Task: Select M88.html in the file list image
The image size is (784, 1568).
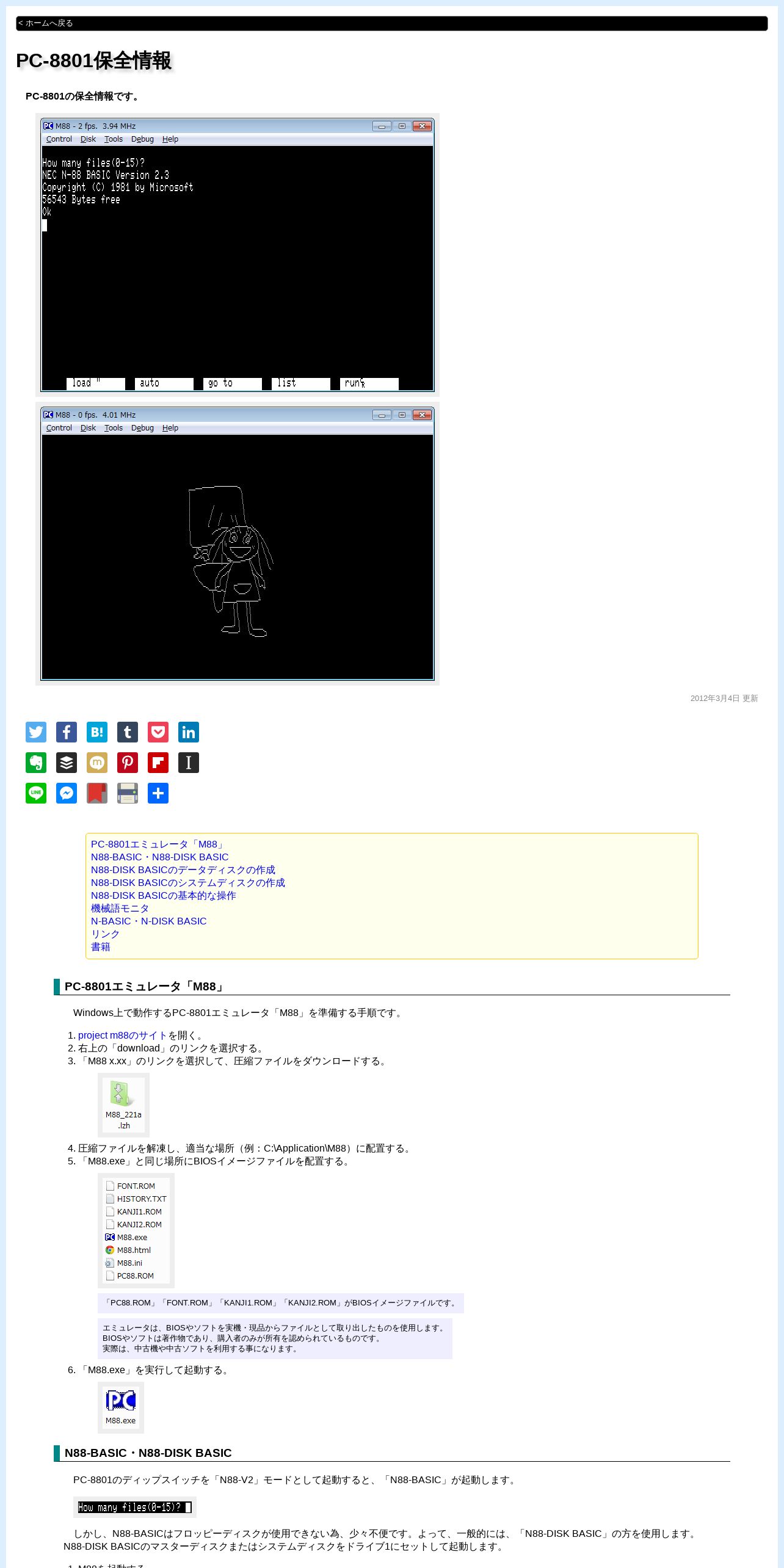Action: pos(128,1250)
